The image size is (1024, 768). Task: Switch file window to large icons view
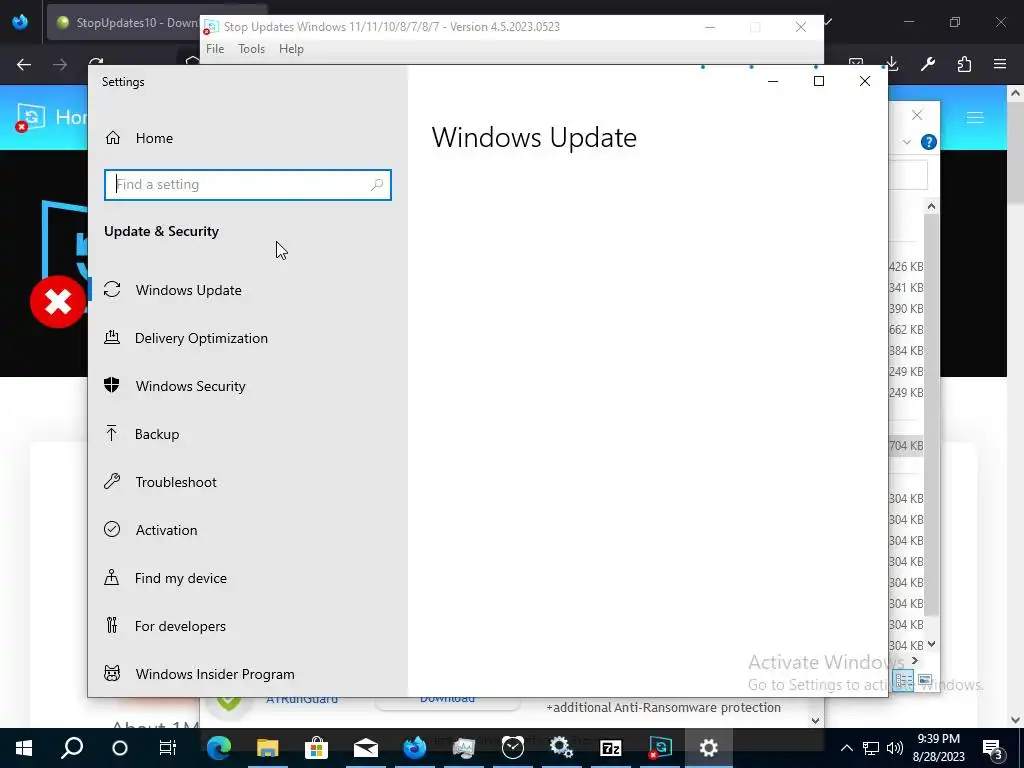pyautogui.click(x=925, y=680)
